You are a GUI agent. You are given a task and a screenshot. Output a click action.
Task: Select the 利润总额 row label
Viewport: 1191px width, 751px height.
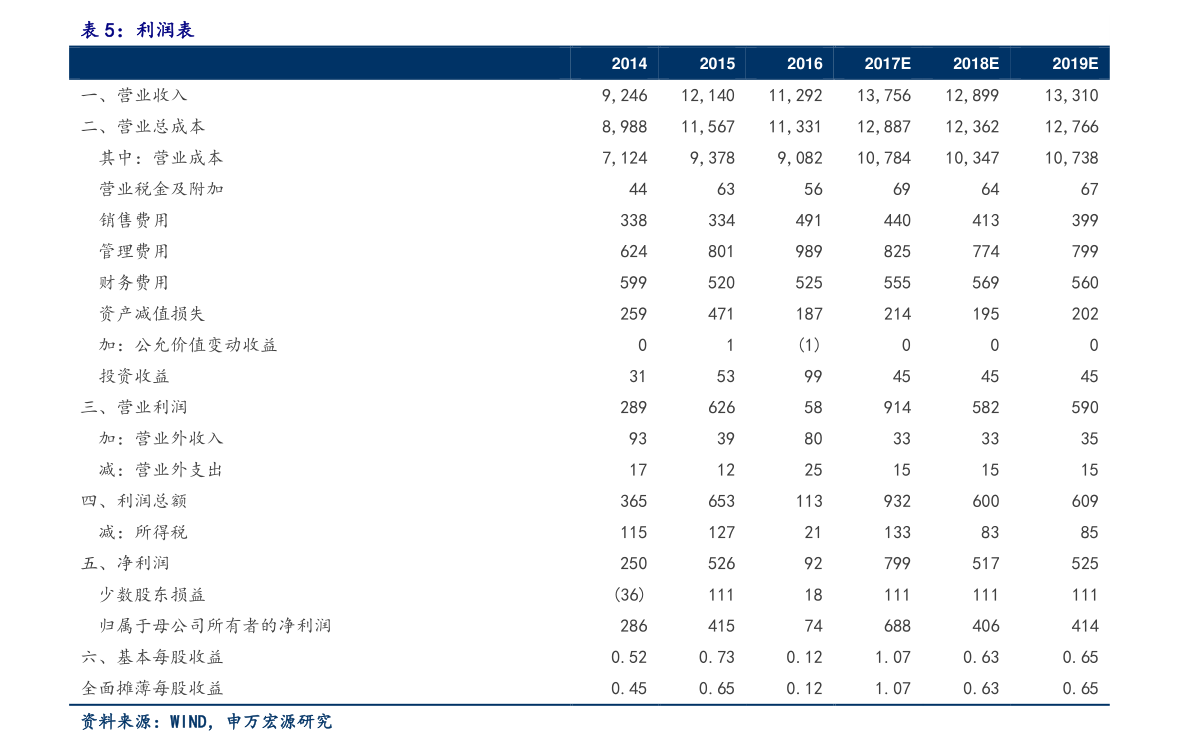coord(135,501)
